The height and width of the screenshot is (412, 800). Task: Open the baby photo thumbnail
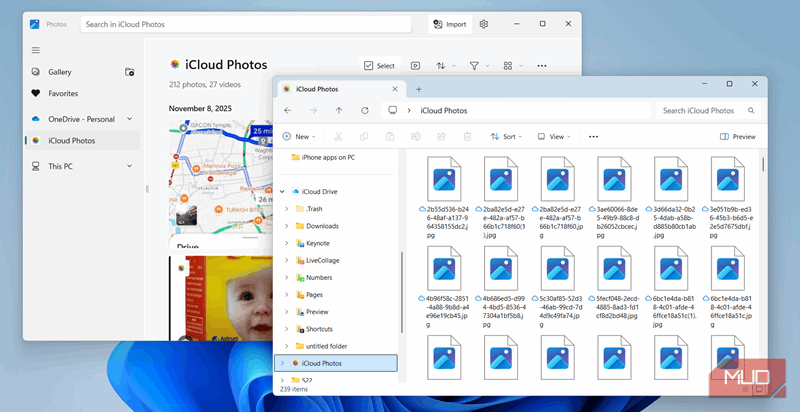coord(220,298)
